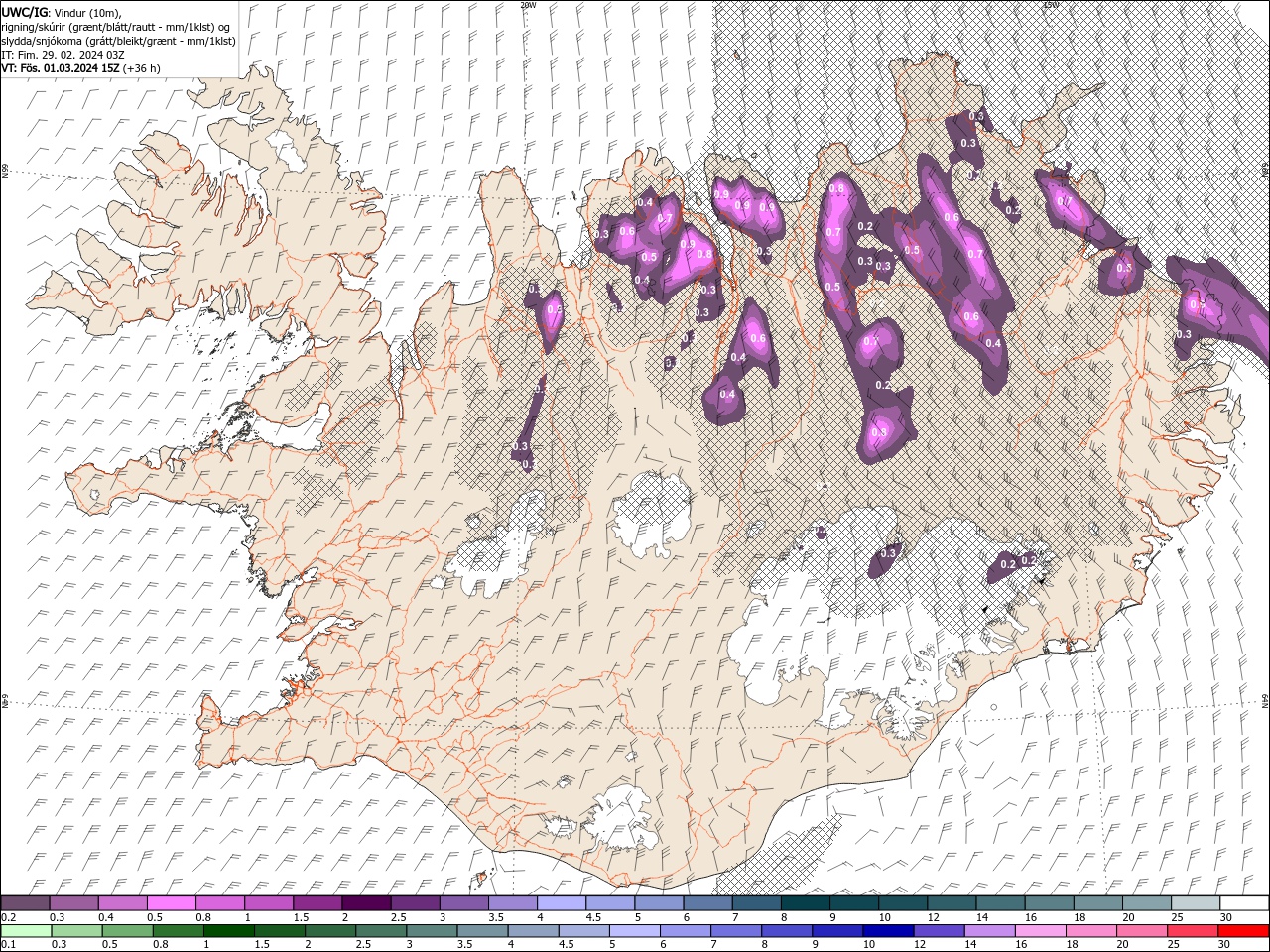Click the '14' label under the bottom legend row
Screen dimensions: 1270x952
970,944
